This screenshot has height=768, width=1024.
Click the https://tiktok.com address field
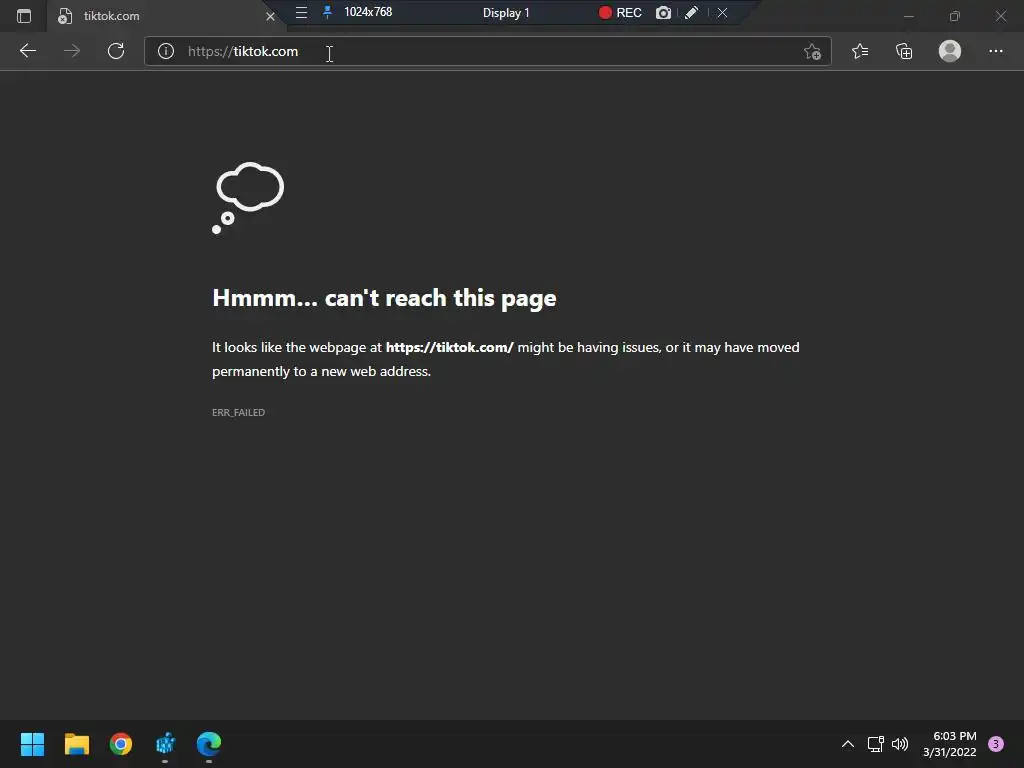[487, 51]
